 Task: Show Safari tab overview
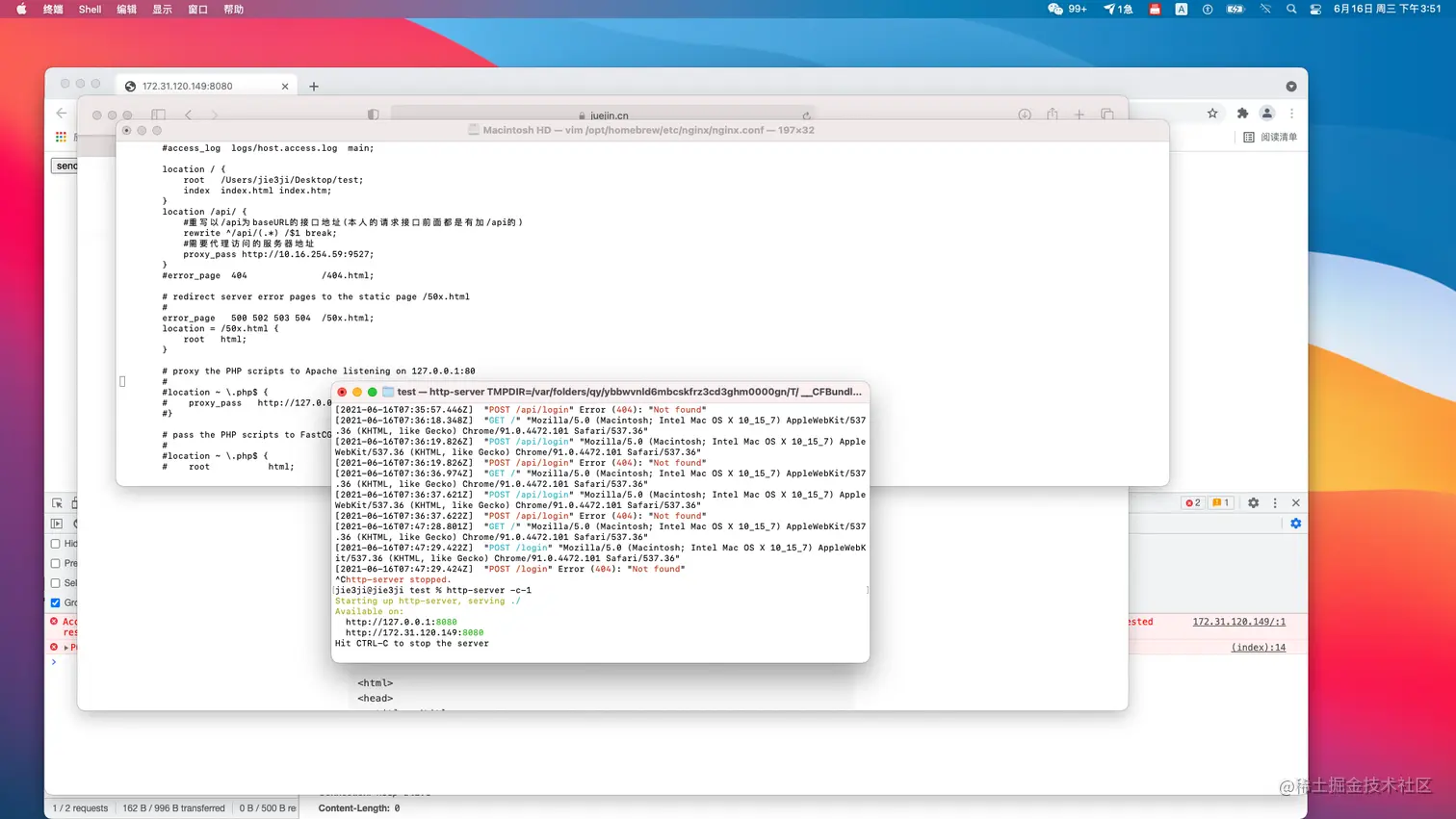tap(1107, 115)
